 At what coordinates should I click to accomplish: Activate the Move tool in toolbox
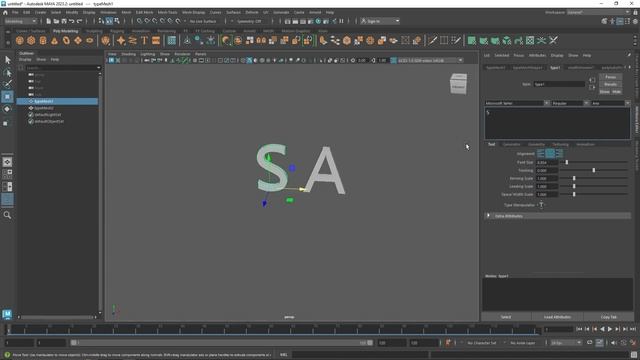click(x=7, y=97)
